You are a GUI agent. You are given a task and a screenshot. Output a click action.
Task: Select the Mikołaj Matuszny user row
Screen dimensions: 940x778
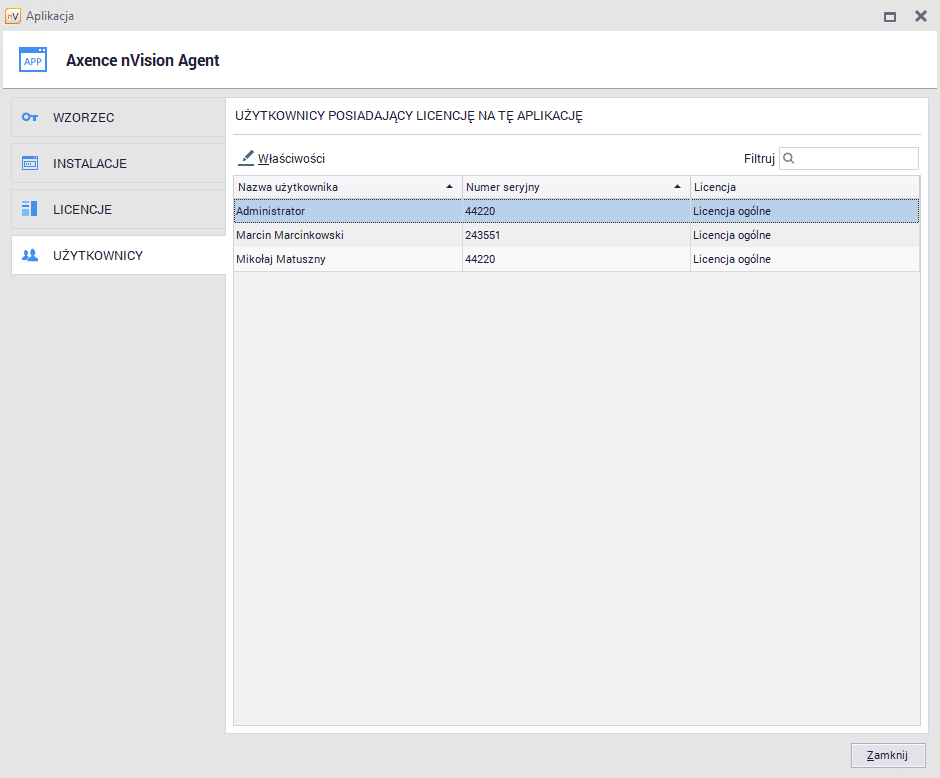click(x=281, y=259)
